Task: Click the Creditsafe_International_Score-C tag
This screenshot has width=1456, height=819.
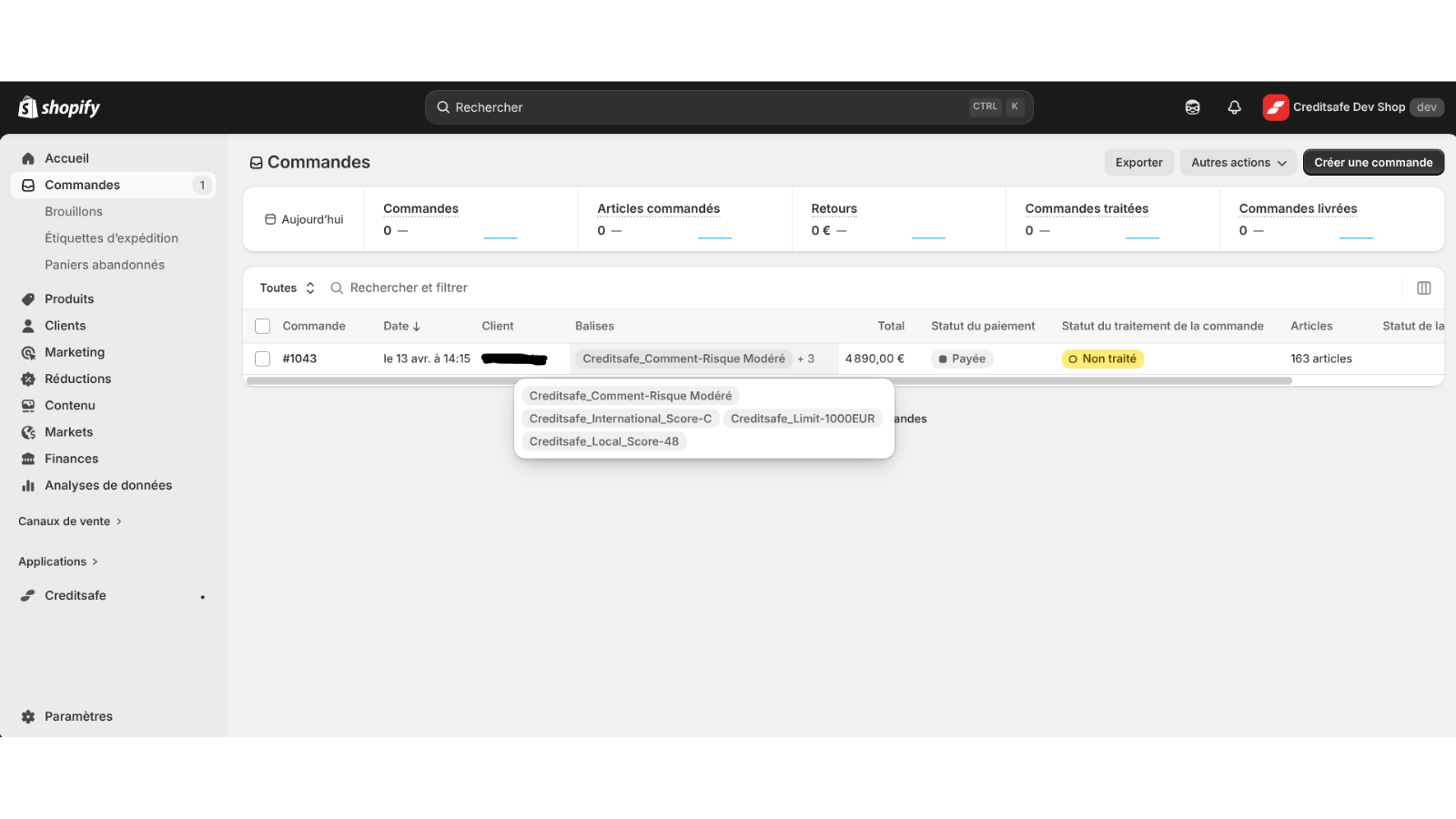Action: click(x=621, y=419)
